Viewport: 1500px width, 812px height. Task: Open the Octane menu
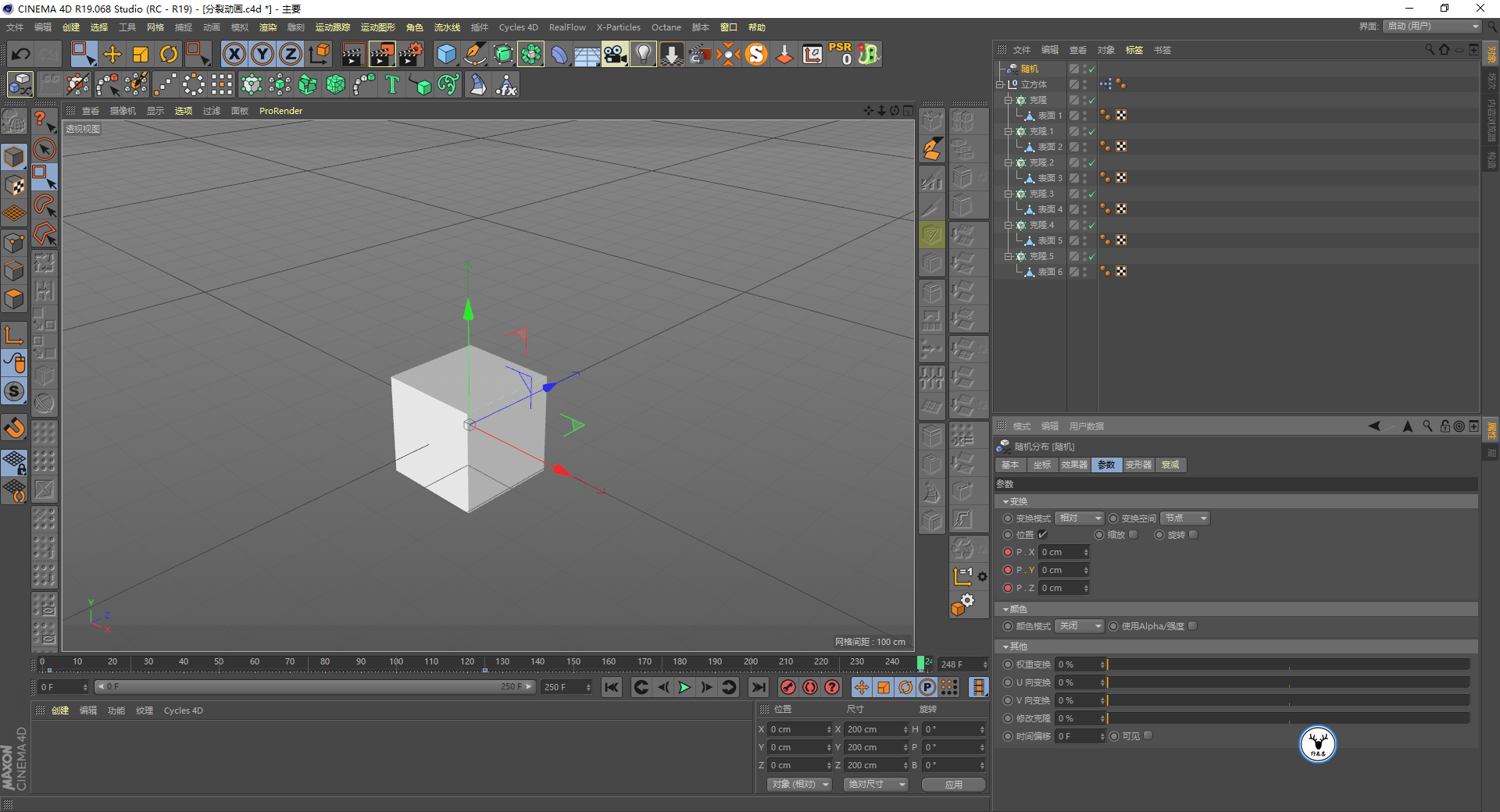[666, 27]
